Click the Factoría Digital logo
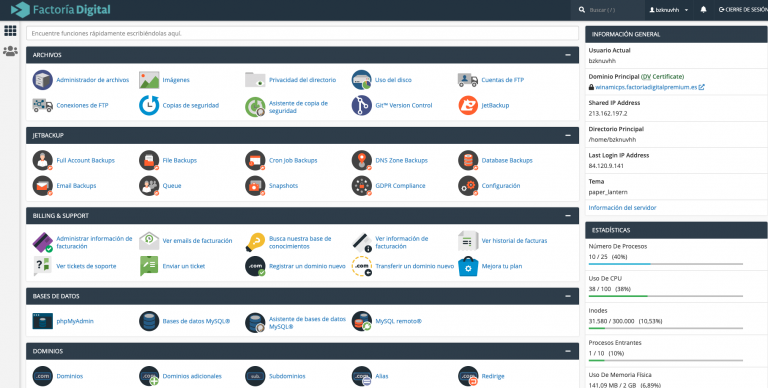Image resolution: width=768 pixels, height=388 pixels. point(60,9)
